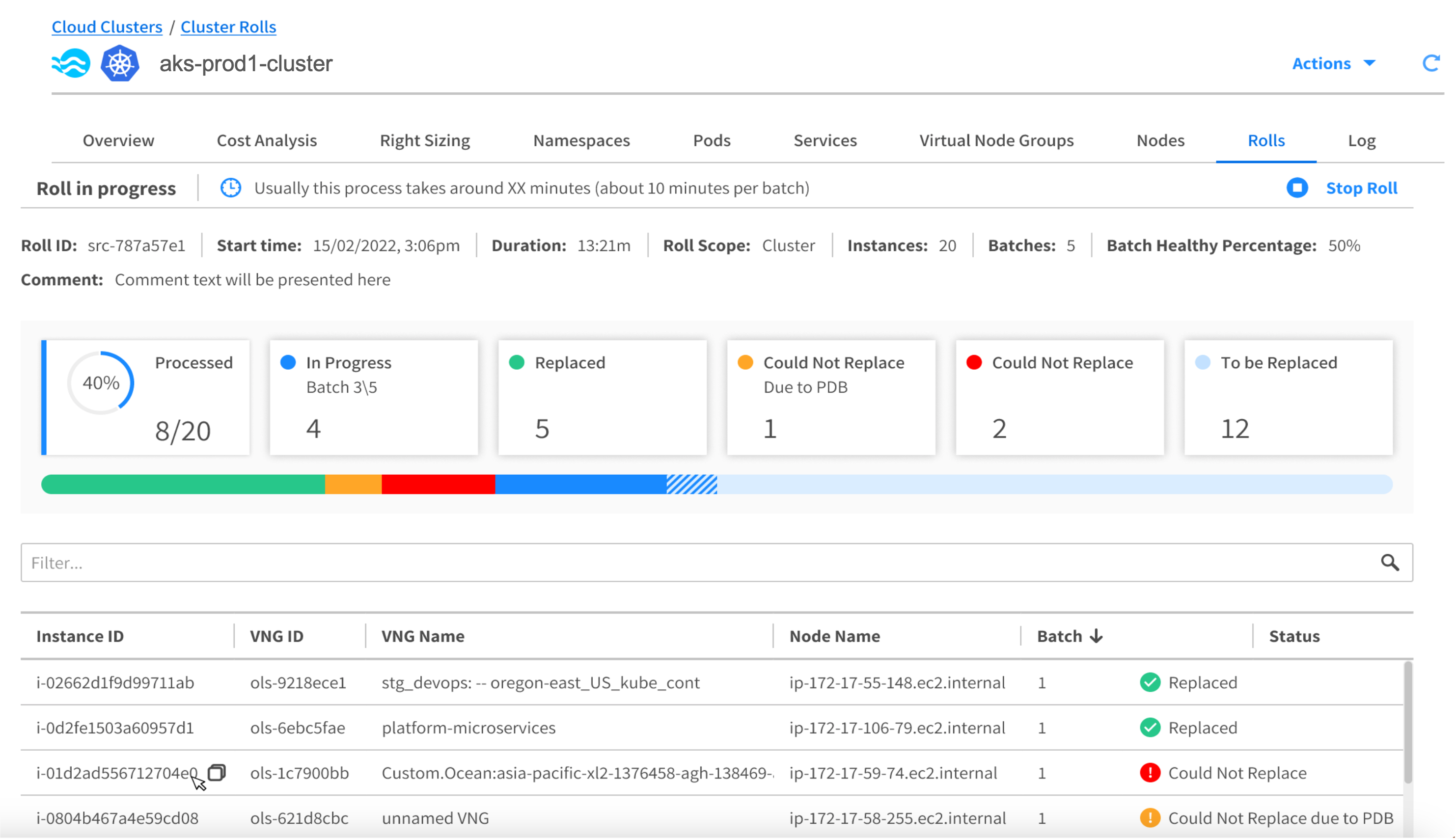Click the search magnifier in filter box
The image size is (1456, 839).
coord(1390,563)
